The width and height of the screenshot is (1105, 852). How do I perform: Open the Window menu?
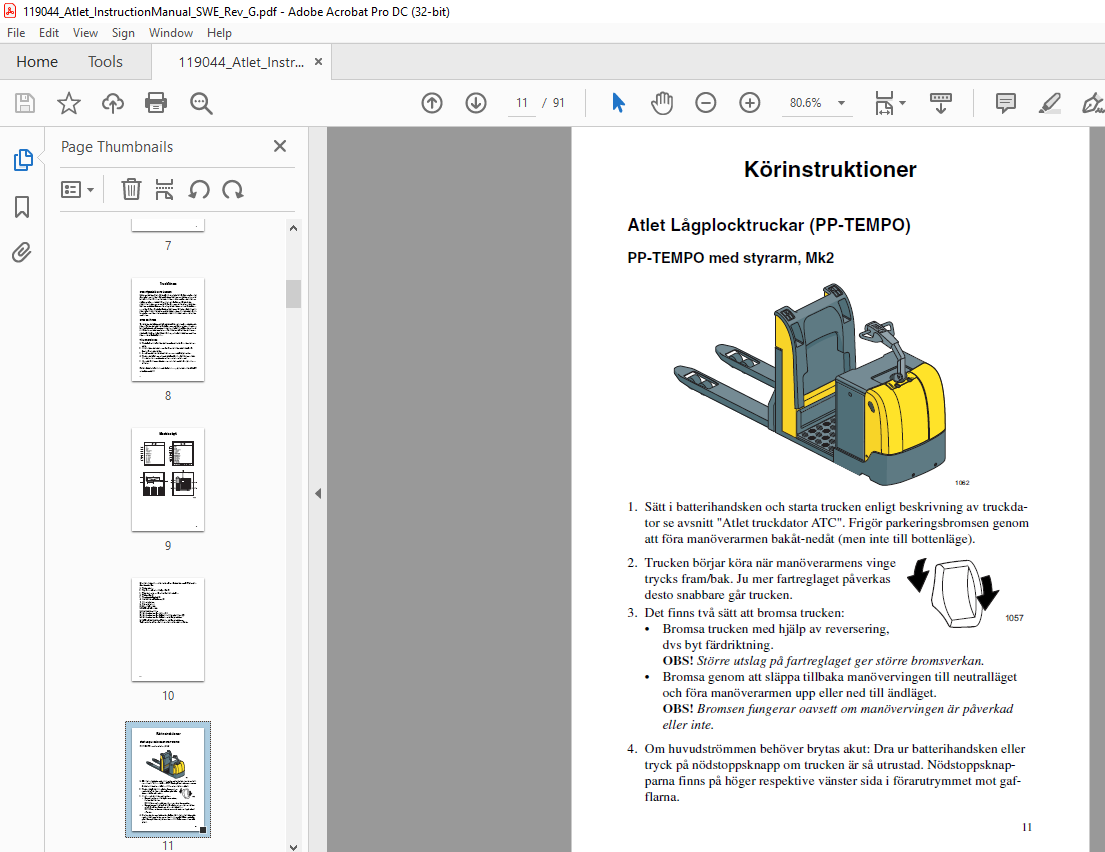tap(171, 32)
